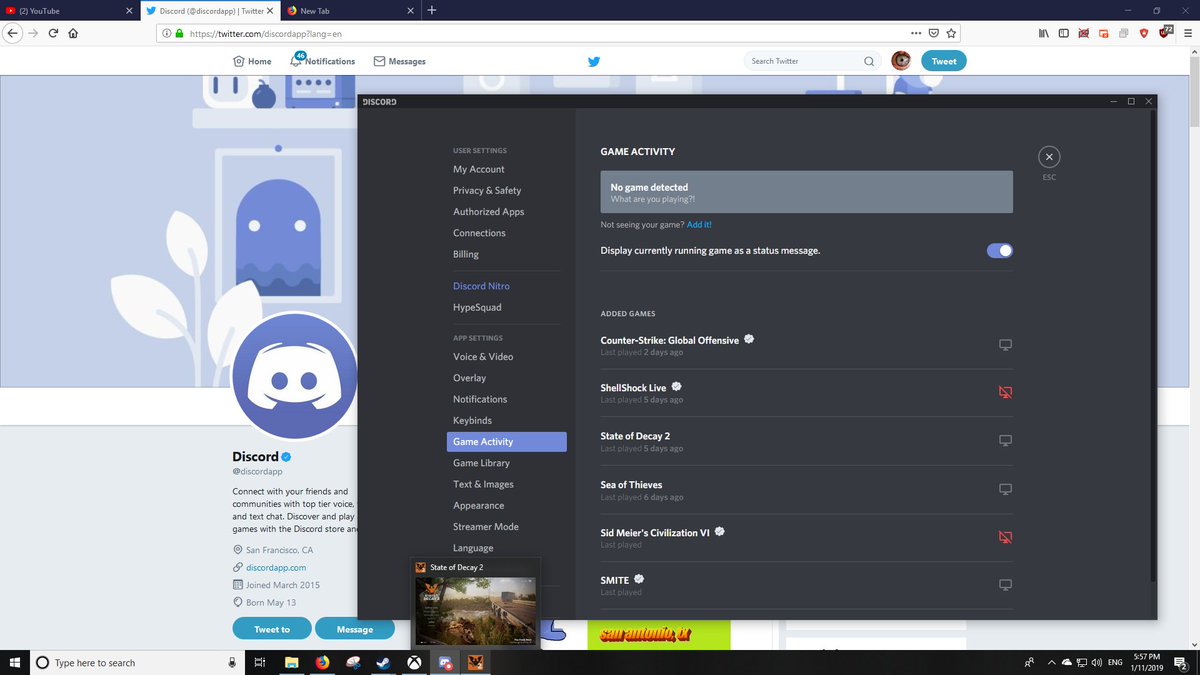Open Xbox app from the taskbar
This screenshot has height=675, width=1200.
point(414,662)
